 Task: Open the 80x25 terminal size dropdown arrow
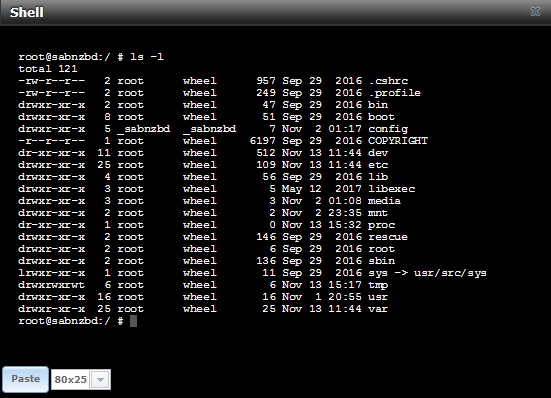coord(100,380)
